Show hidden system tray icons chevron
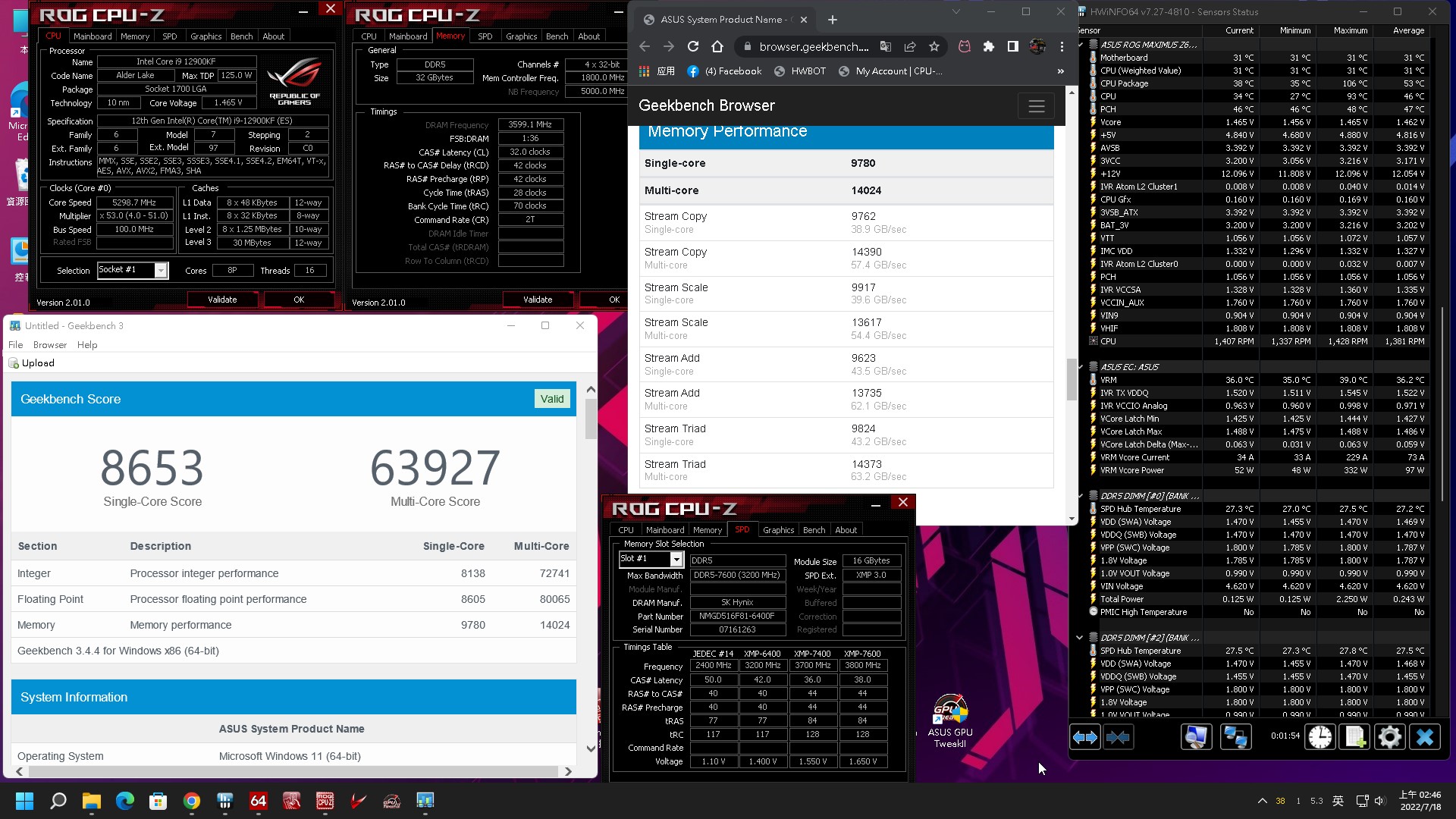Image resolution: width=1456 pixels, height=819 pixels. coord(1262,801)
